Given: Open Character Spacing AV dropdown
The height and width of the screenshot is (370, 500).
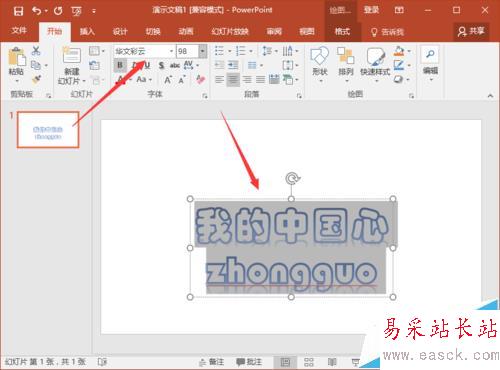Looking at the screenshot, I should pos(191,65).
